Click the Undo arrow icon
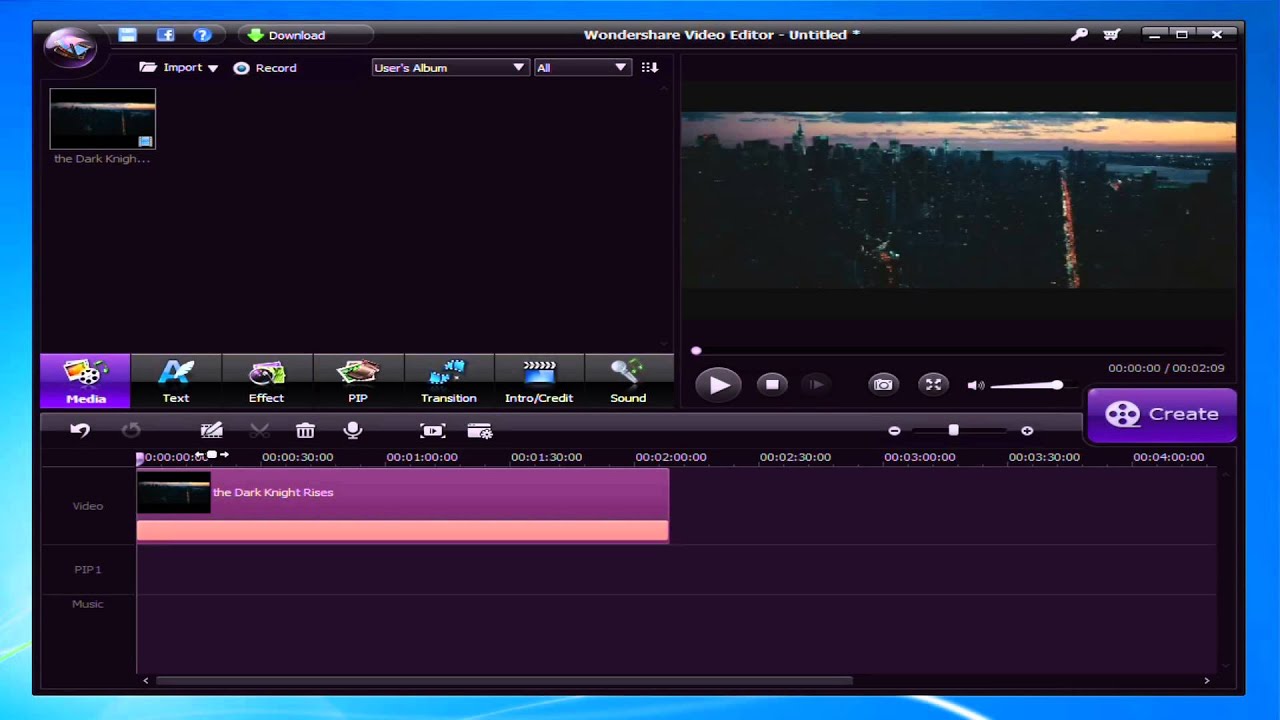Screen dimensions: 1280x720 click(x=80, y=430)
